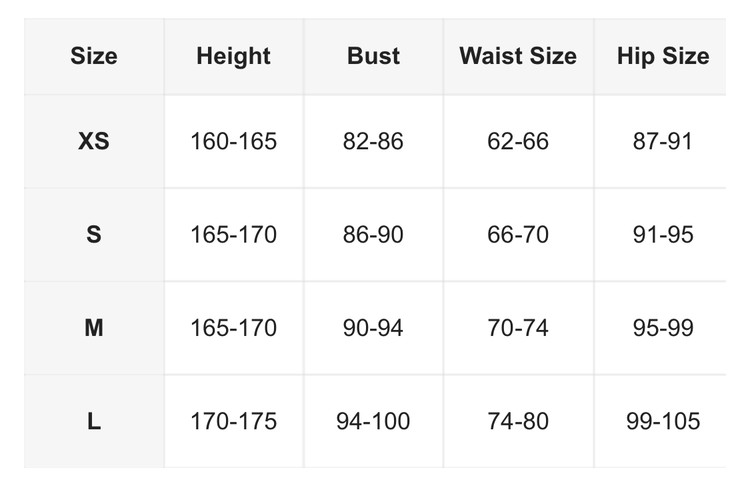Image resolution: width=750 pixels, height=492 pixels.
Task: Choose the L size row label
Action: (94, 421)
